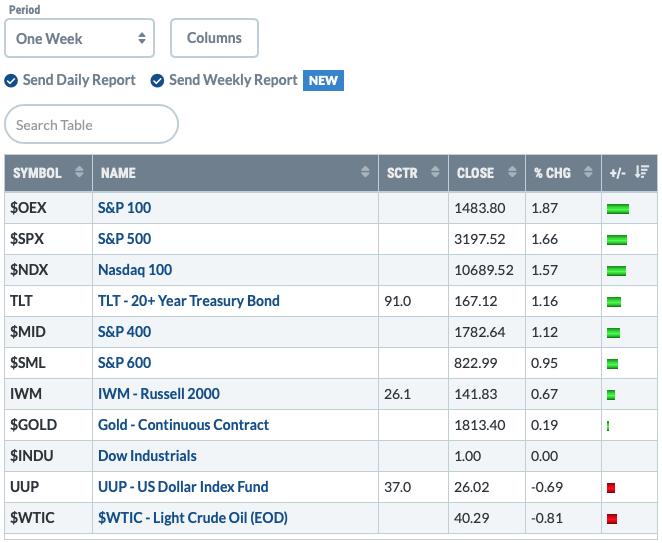Open the $WTIC - Light Crude Oil (EOD) link
Viewport: 662px width, 543px height.
[193, 518]
